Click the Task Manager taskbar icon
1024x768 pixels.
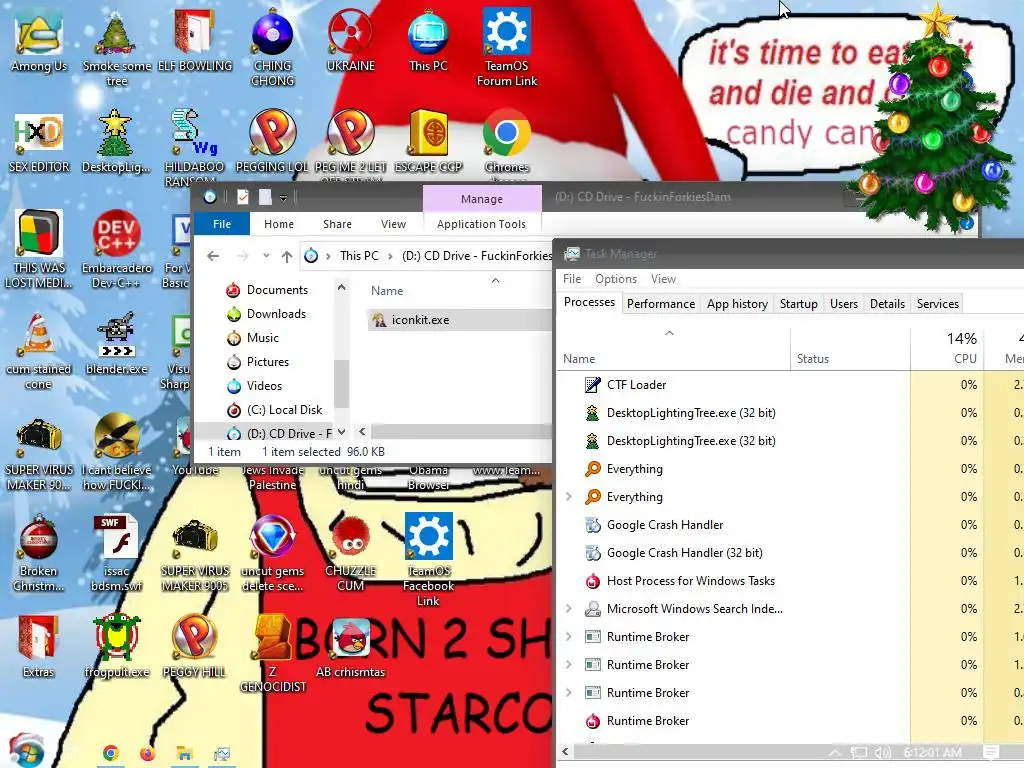click(221, 754)
